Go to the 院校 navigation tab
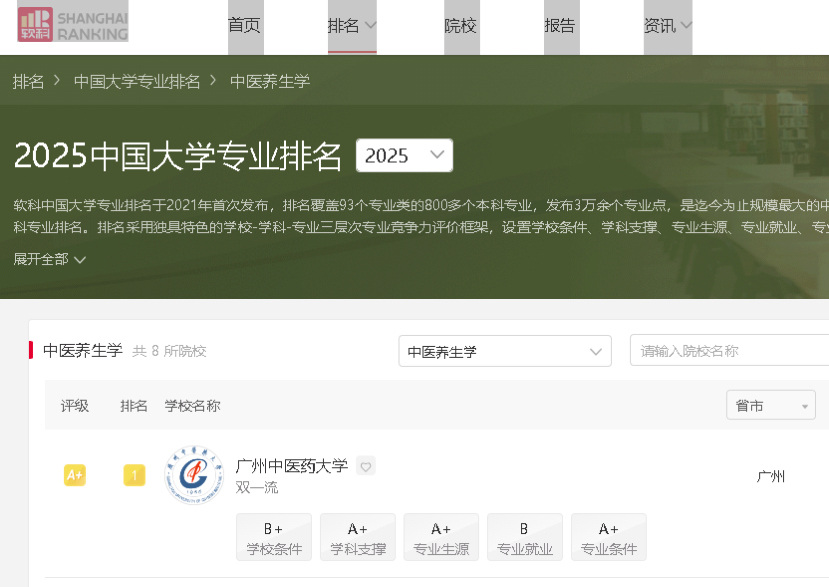This screenshot has height=587, width=829. (x=460, y=26)
